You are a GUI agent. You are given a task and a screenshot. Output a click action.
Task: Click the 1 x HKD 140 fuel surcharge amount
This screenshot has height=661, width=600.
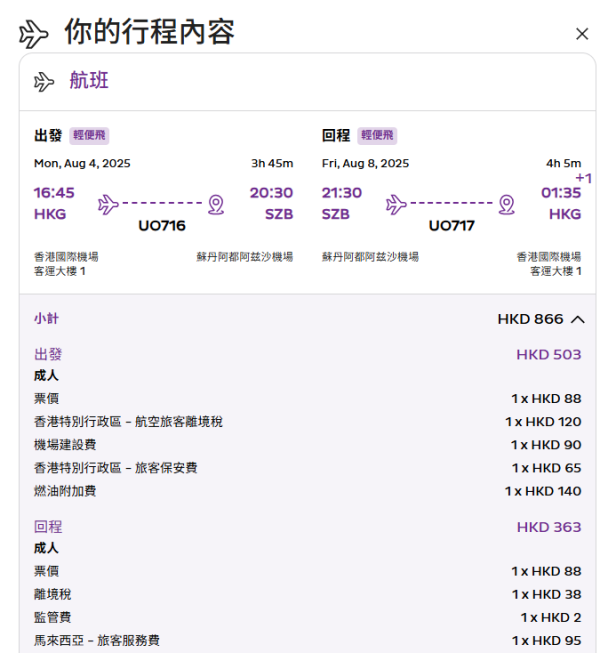coord(543,492)
